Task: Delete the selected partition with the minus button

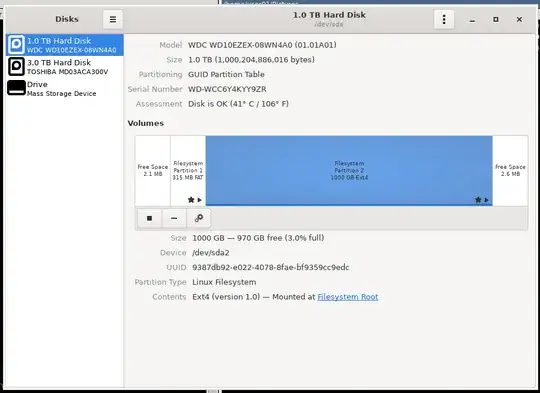Action: [x=174, y=218]
